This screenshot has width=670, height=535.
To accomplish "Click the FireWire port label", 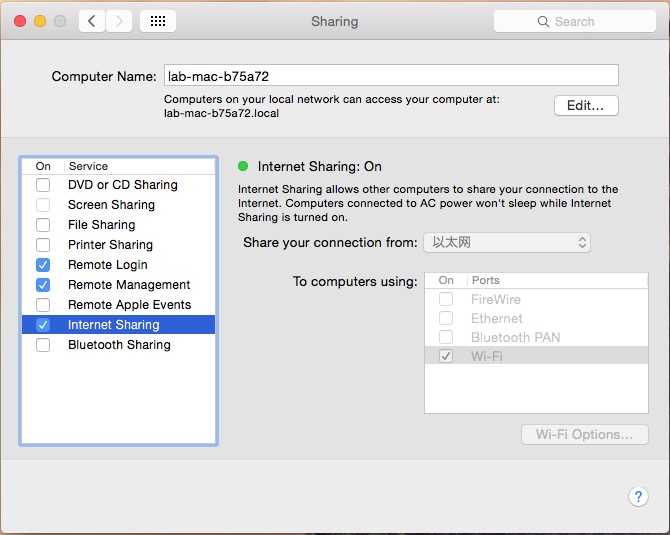I will 496,299.
